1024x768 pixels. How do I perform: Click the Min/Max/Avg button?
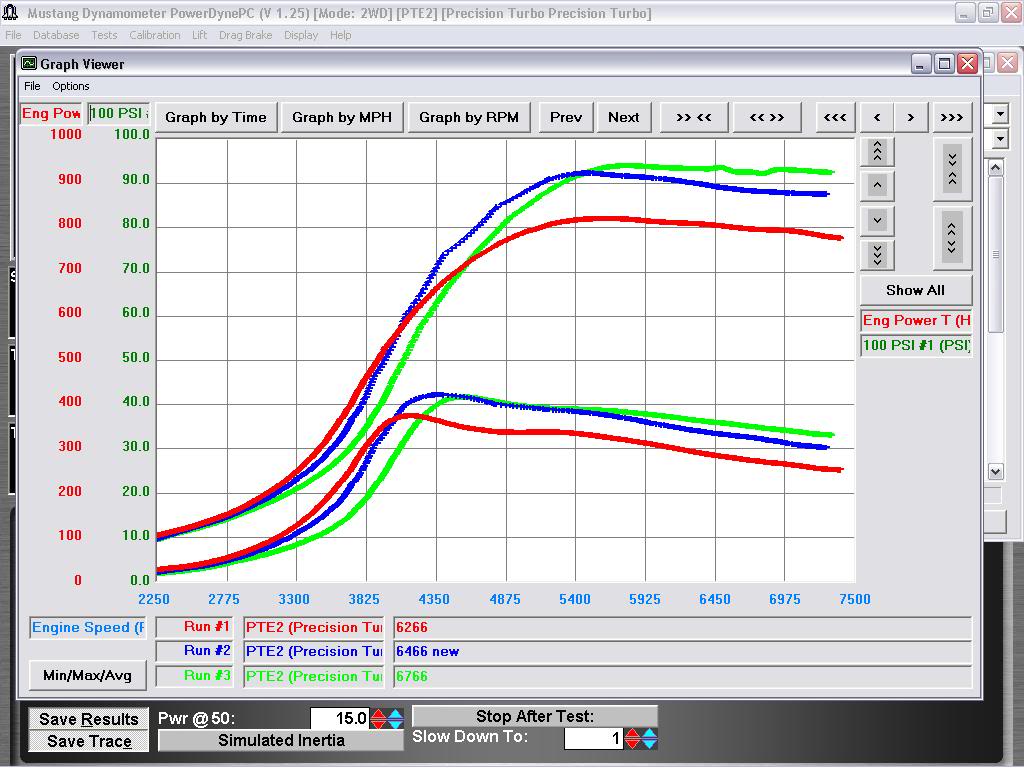[88, 675]
